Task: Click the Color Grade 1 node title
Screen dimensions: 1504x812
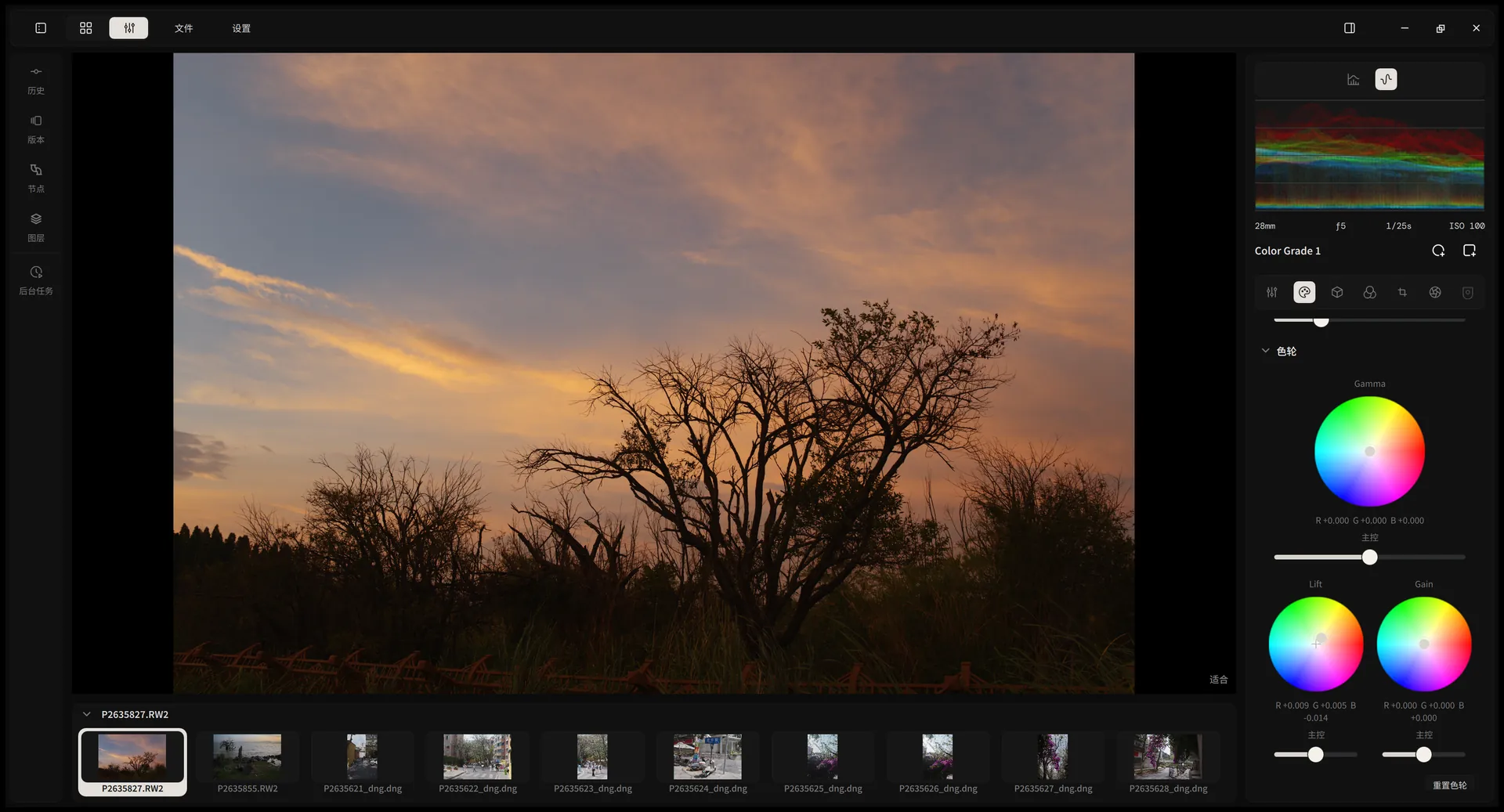Action: 1288,251
